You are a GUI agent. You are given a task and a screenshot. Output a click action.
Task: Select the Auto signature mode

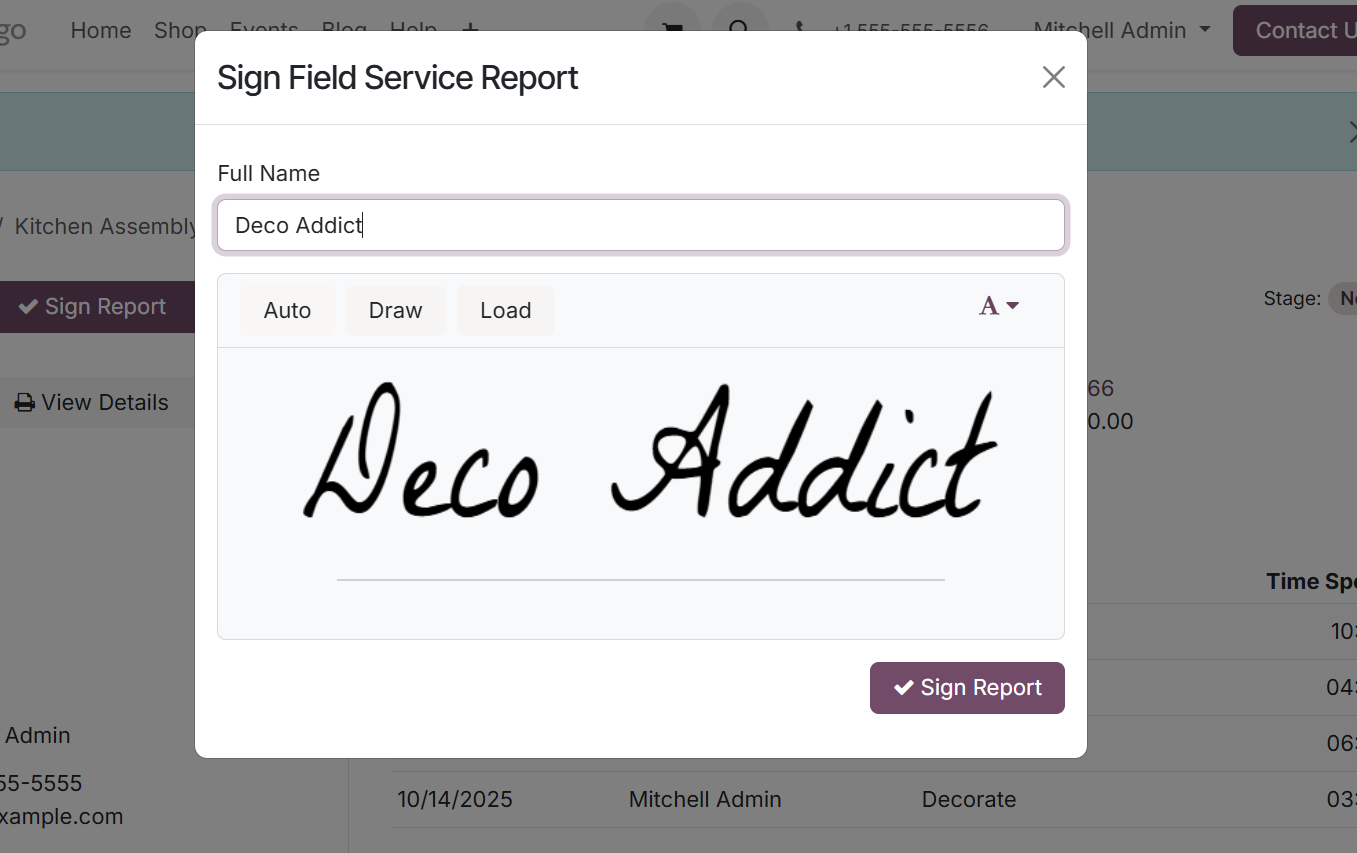(x=287, y=311)
